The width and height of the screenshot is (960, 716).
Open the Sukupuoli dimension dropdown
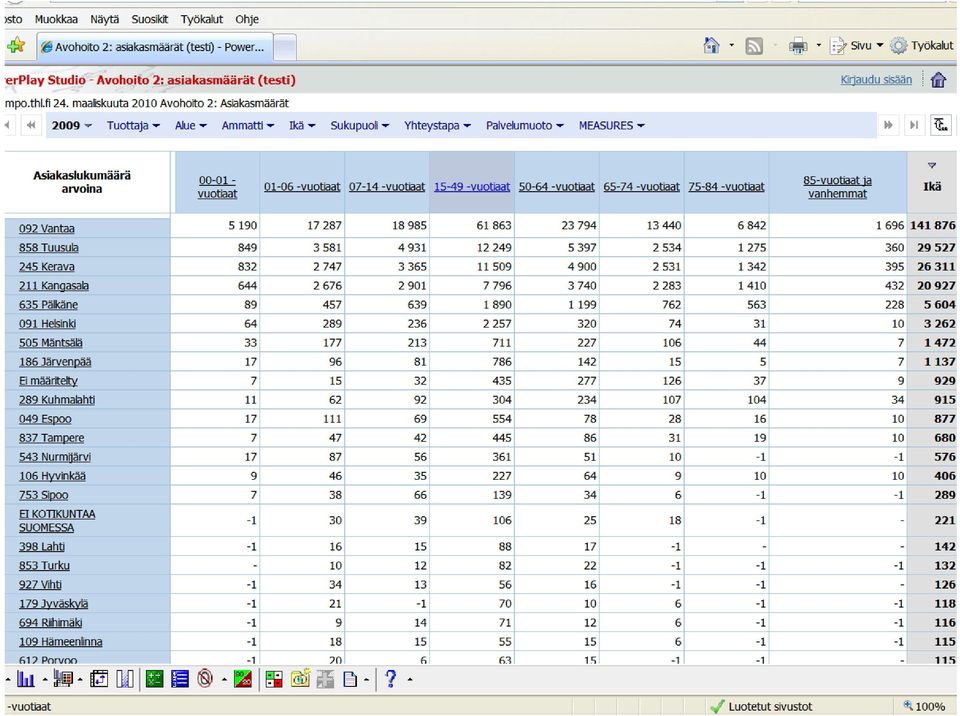coord(359,126)
